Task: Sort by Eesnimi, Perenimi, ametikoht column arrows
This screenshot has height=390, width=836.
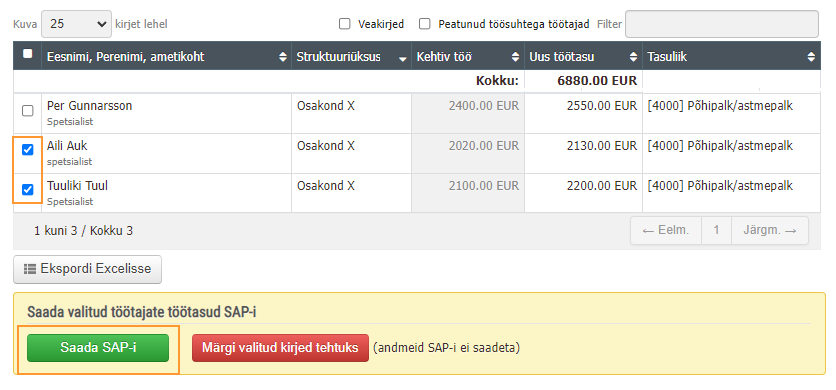Action: (x=283, y=57)
